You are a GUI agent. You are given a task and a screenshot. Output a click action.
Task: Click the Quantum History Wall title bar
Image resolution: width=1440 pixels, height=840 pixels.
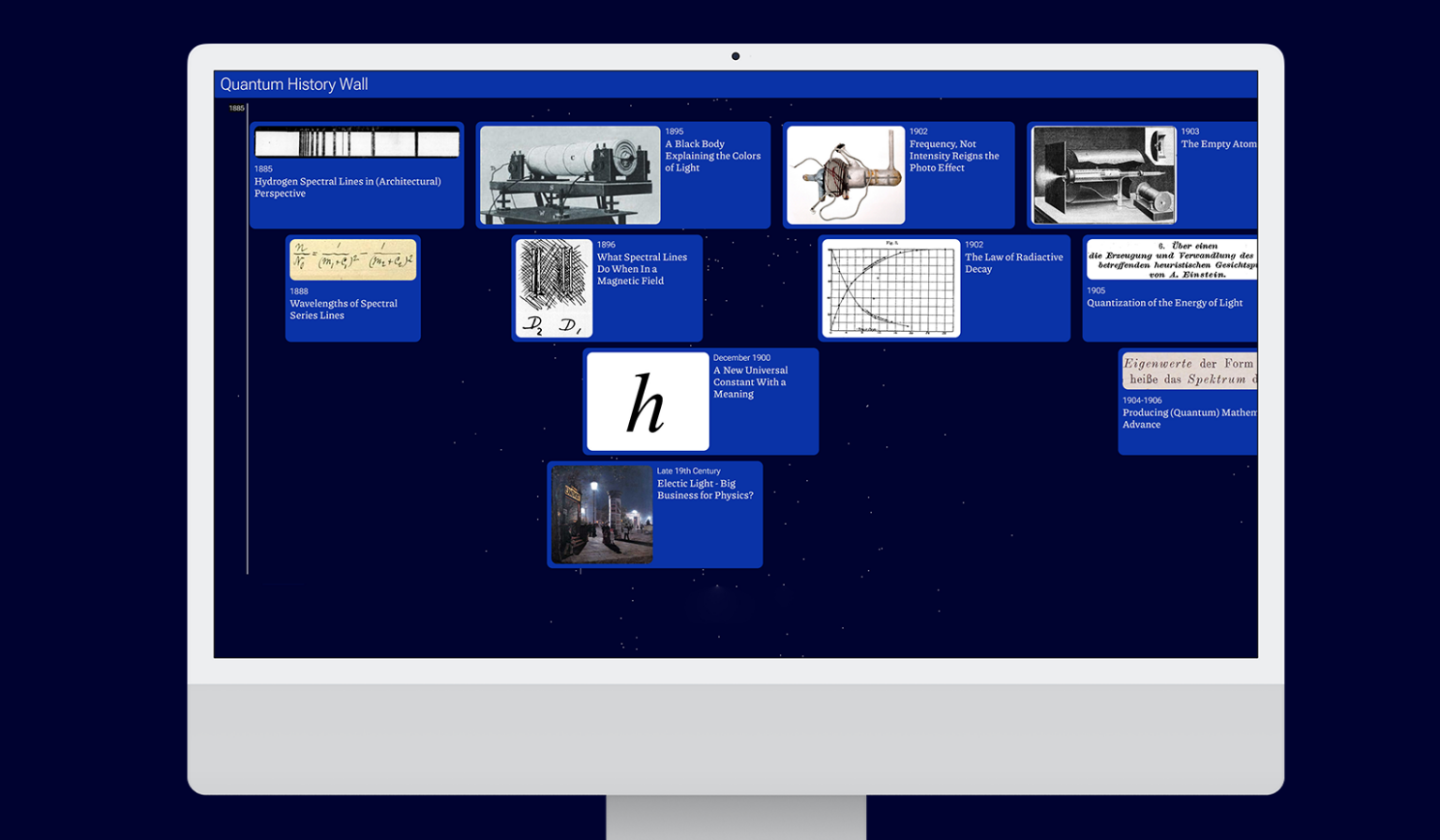point(294,83)
